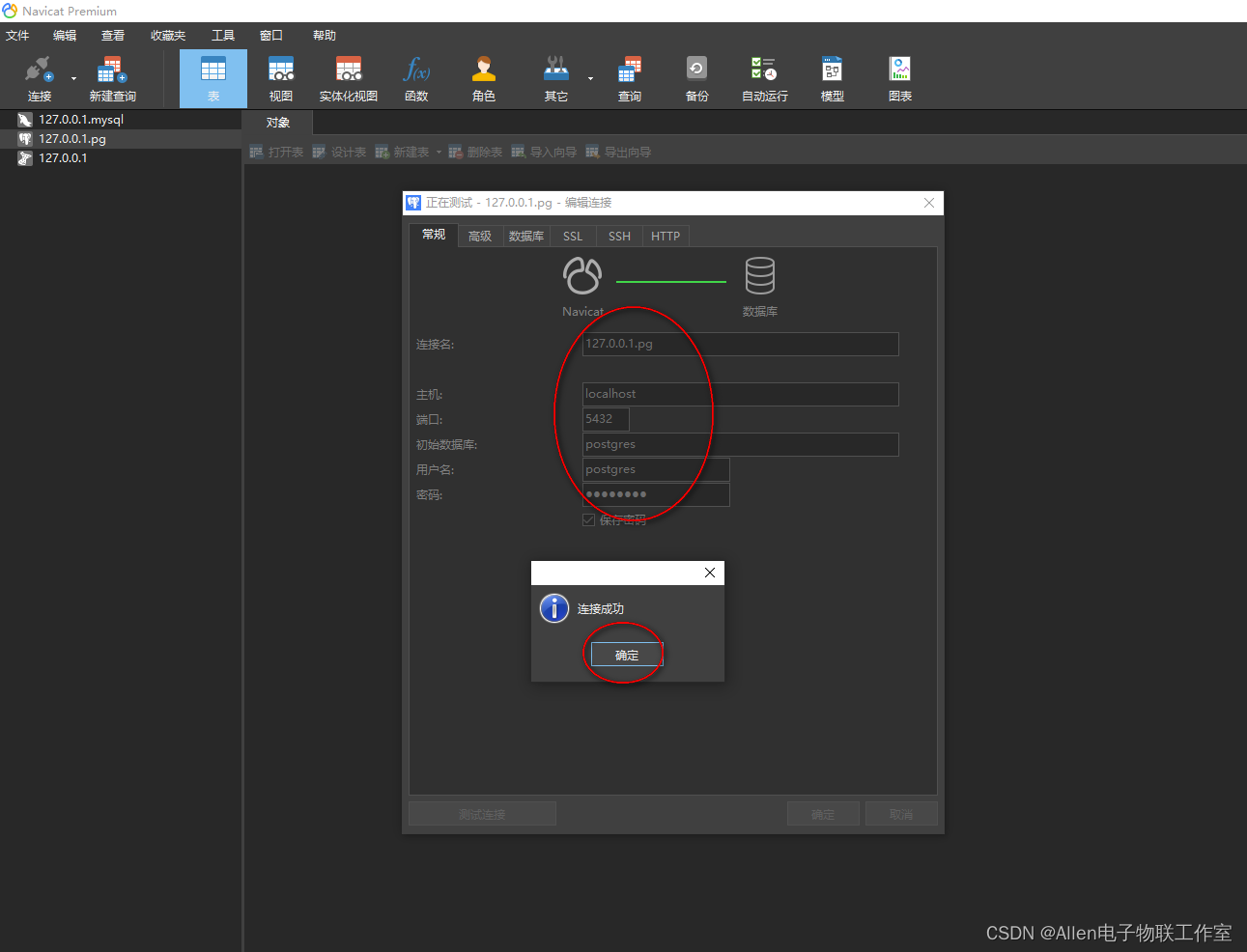Switch to the 常规 tab in dialog
Viewport: 1247px width, 952px height.
click(x=434, y=235)
